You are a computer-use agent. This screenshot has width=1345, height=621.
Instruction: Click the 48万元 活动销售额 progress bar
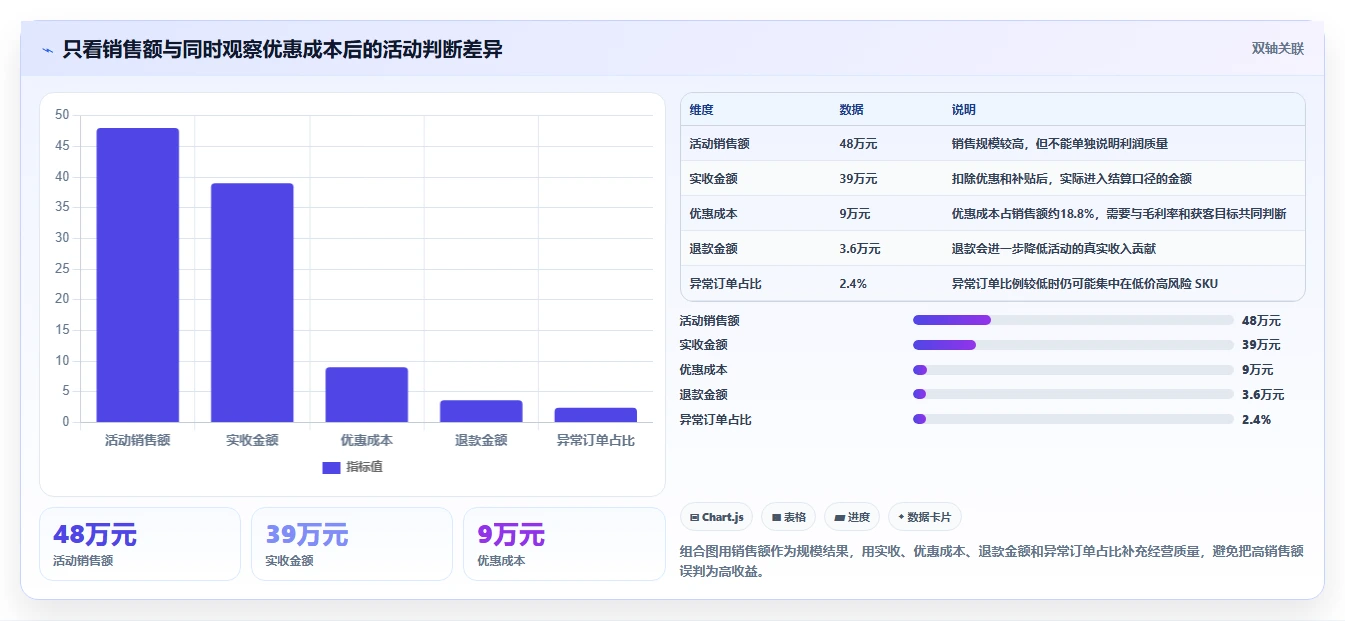1073,320
